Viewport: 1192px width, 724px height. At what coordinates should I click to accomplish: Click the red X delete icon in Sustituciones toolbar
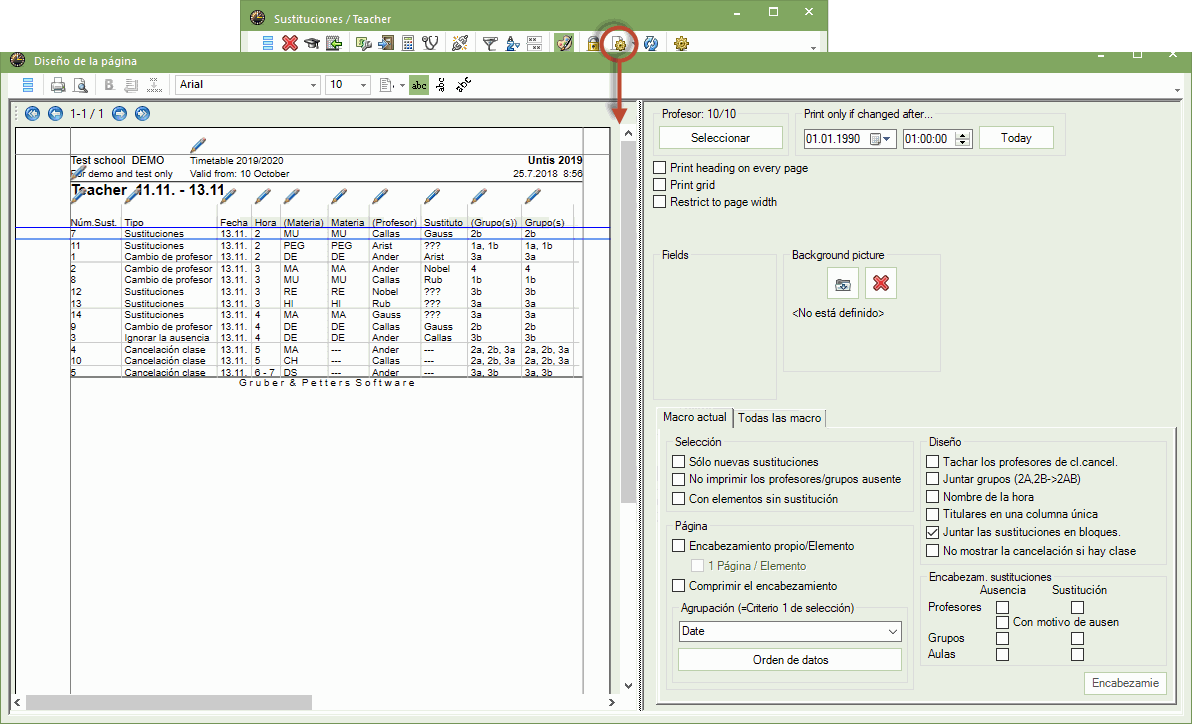[x=290, y=43]
